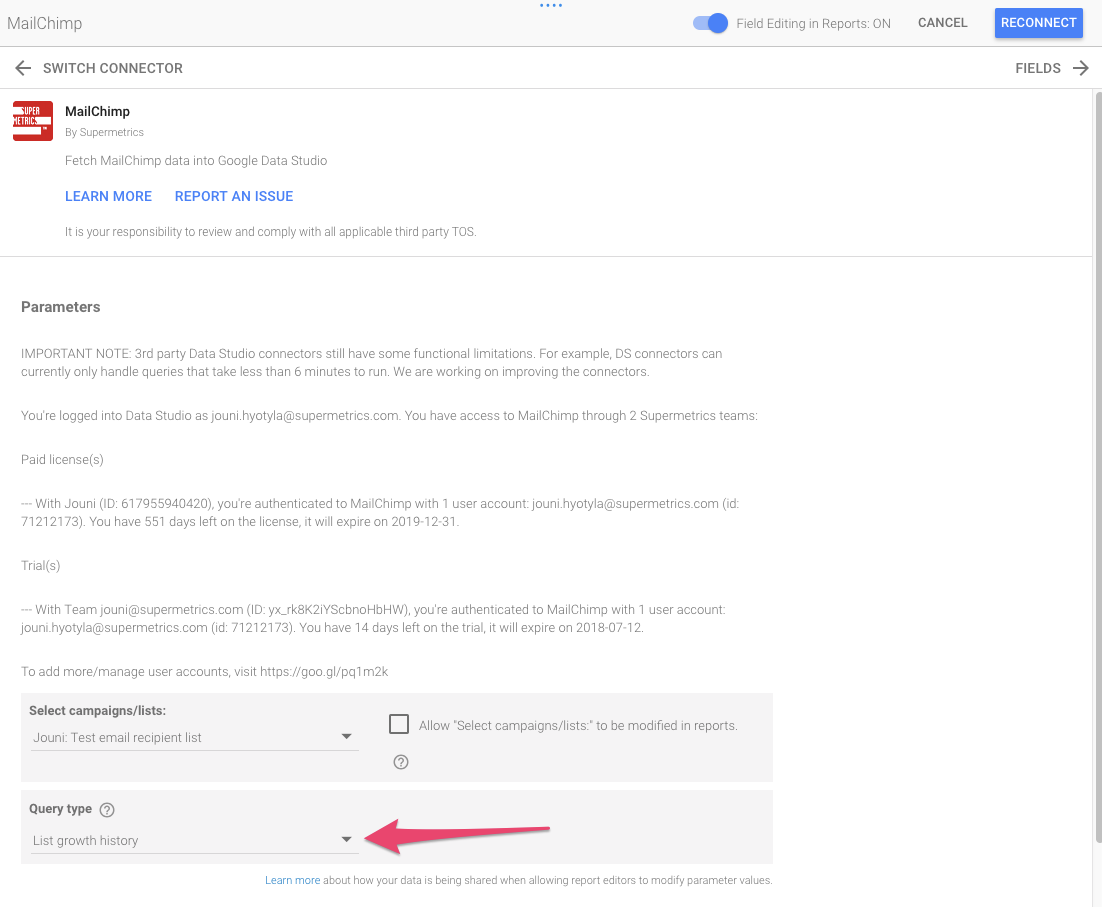The height and width of the screenshot is (907, 1102).
Task: Click the 'Paid license(s)' text
Action: pyautogui.click(x=63, y=459)
